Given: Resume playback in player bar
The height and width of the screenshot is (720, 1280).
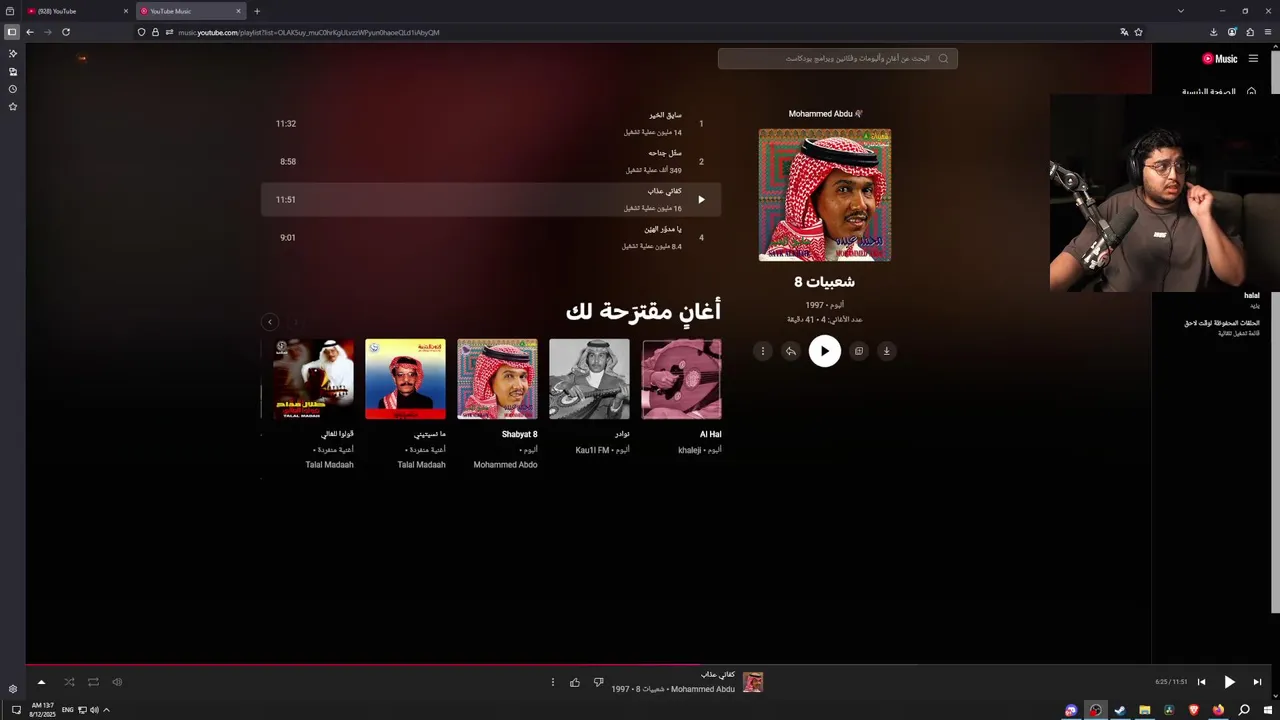Looking at the screenshot, I should click(x=1229, y=682).
